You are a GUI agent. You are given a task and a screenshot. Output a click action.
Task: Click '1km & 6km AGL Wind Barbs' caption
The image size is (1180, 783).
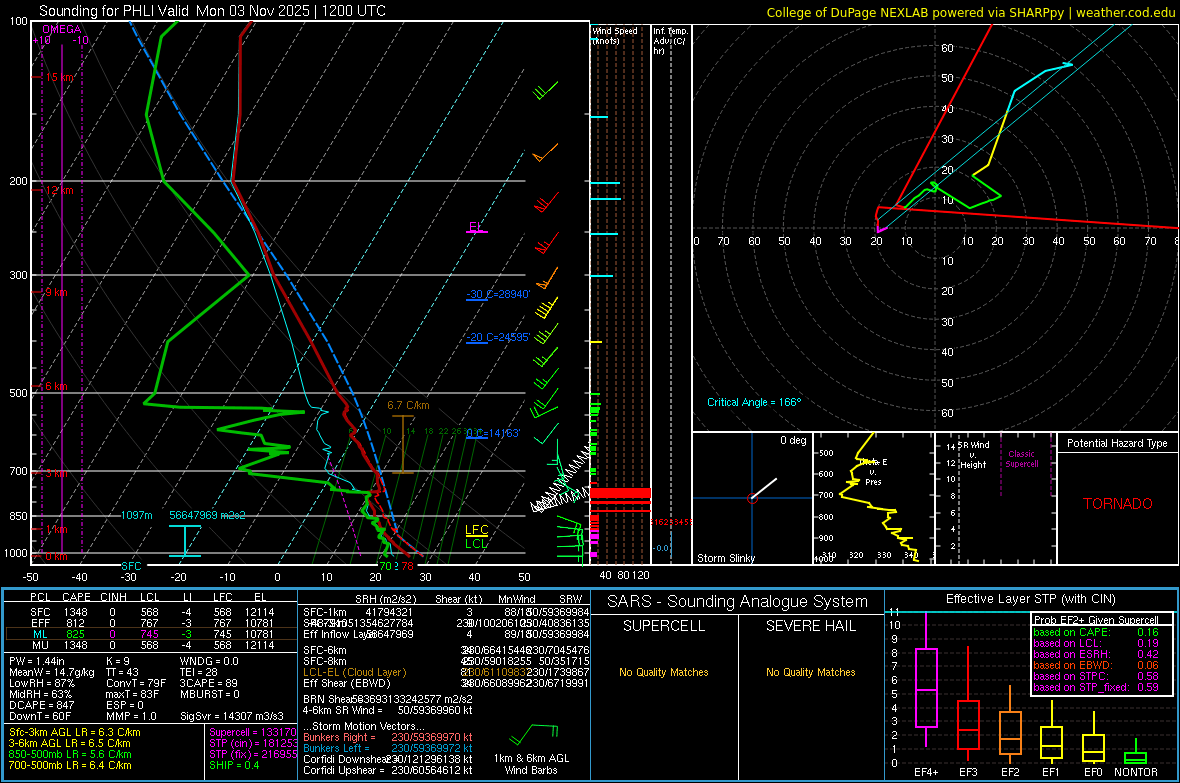tap(531, 764)
